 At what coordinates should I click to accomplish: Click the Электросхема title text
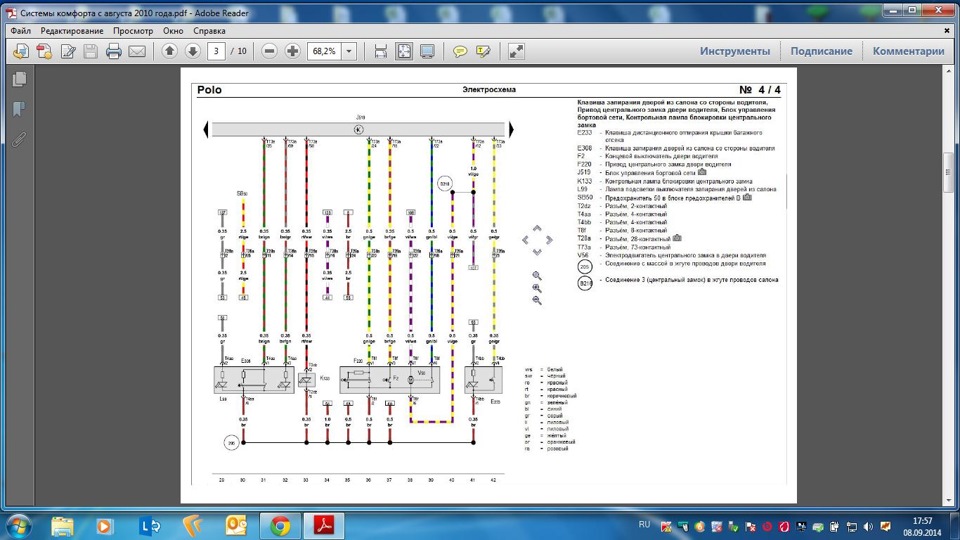pos(489,89)
